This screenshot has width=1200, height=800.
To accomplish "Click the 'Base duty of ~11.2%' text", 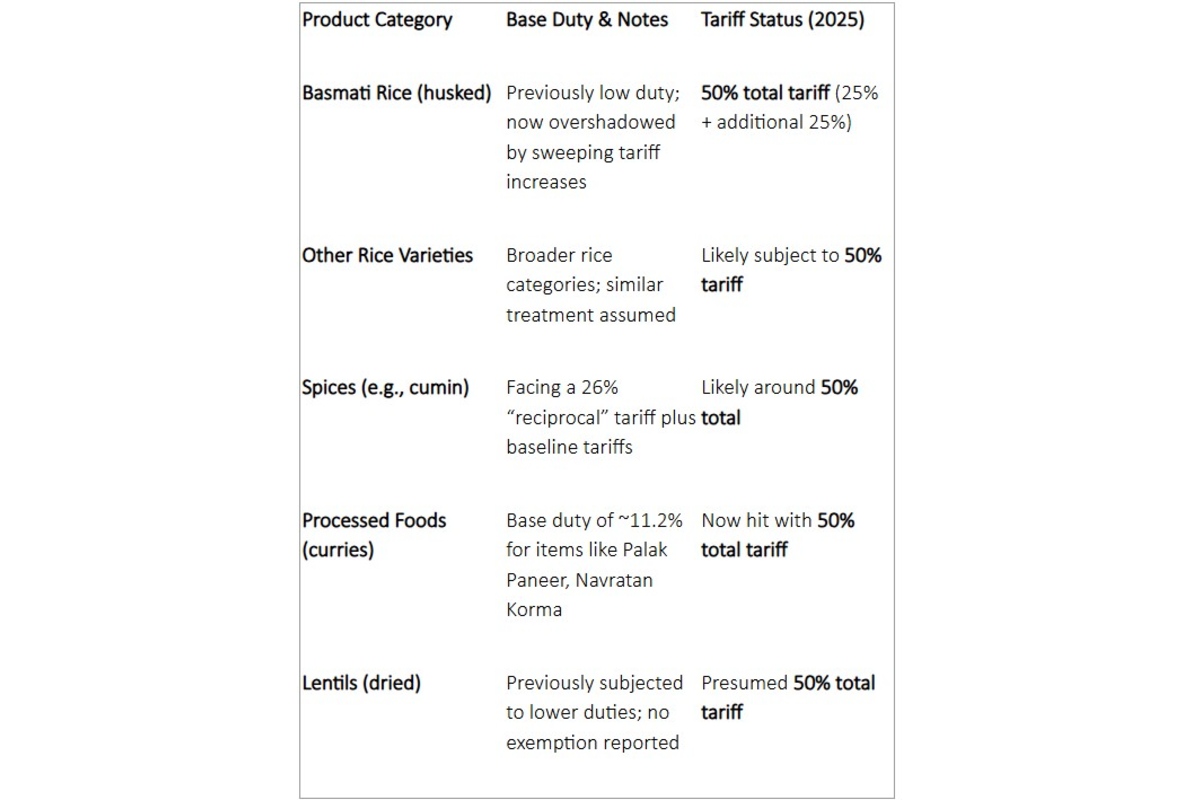I will (x=594, y=521).
